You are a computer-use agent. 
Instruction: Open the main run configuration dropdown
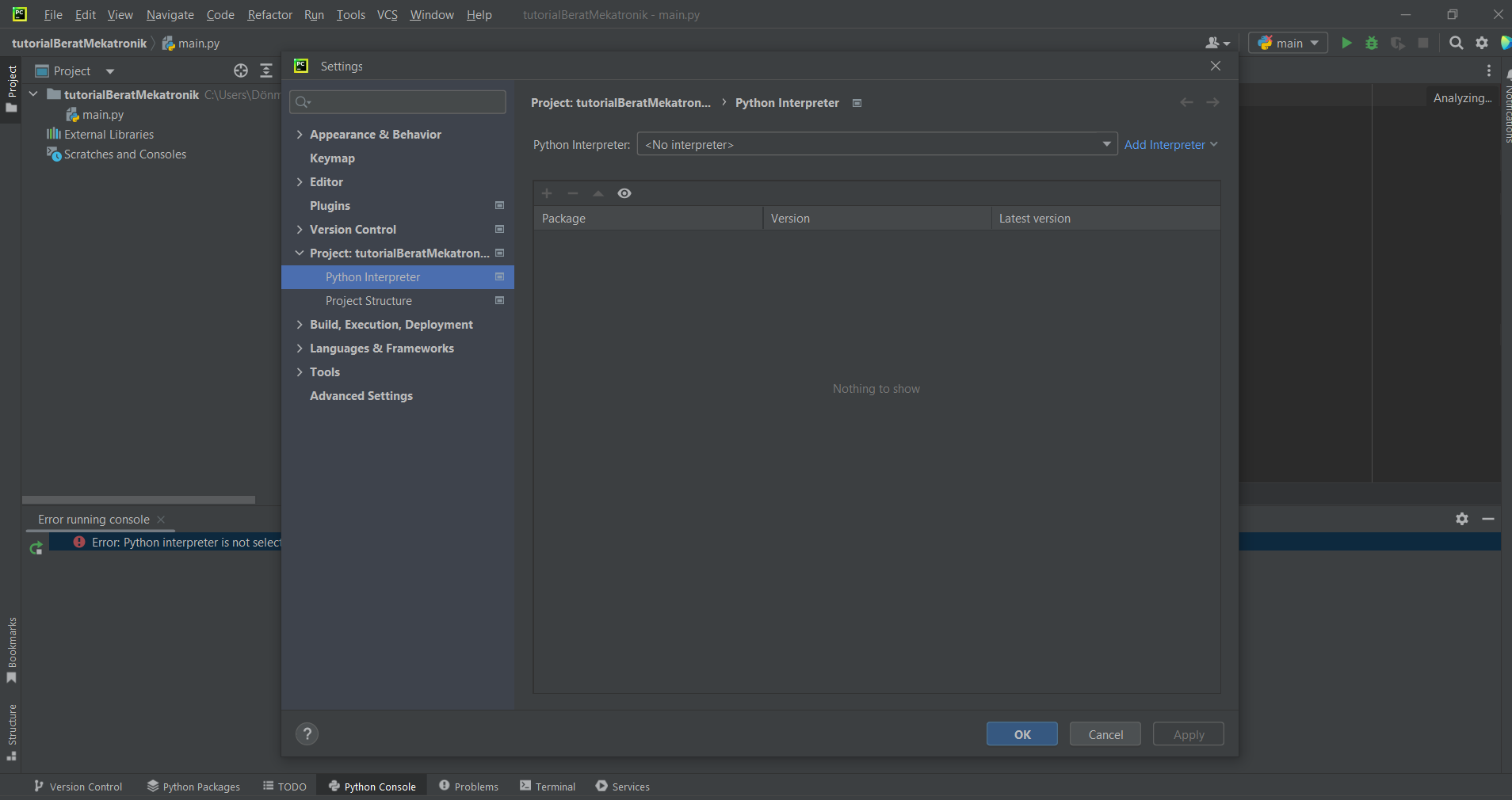(1288, 43)
